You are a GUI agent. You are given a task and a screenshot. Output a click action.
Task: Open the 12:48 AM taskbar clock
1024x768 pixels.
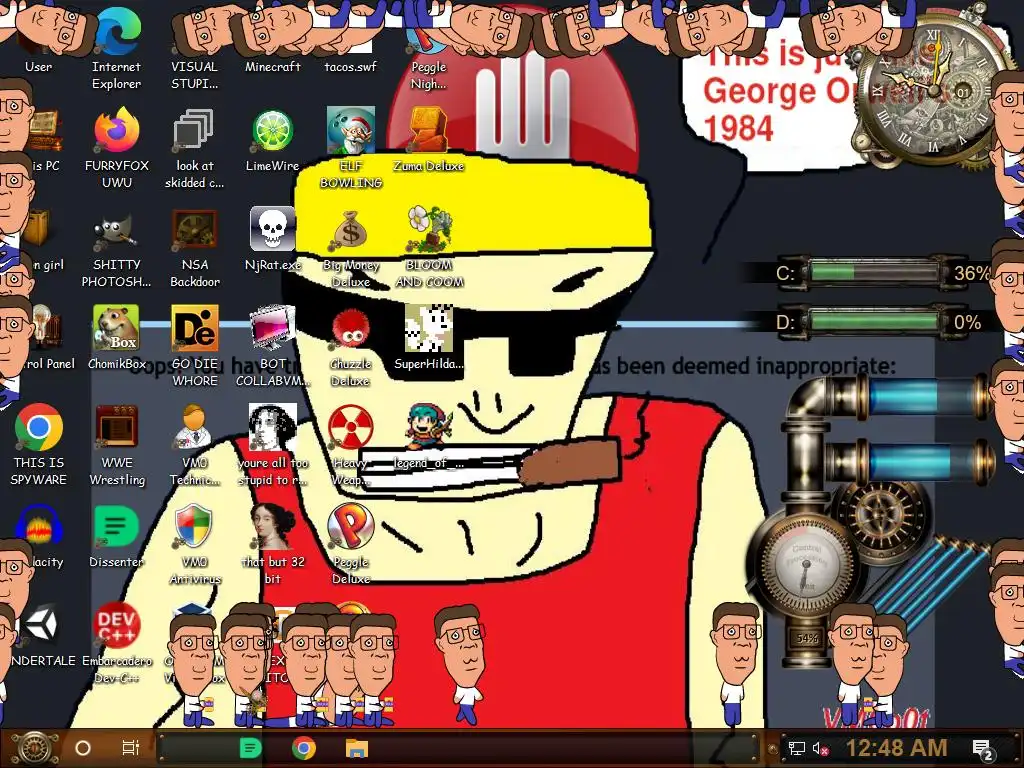tap(897, 748)
